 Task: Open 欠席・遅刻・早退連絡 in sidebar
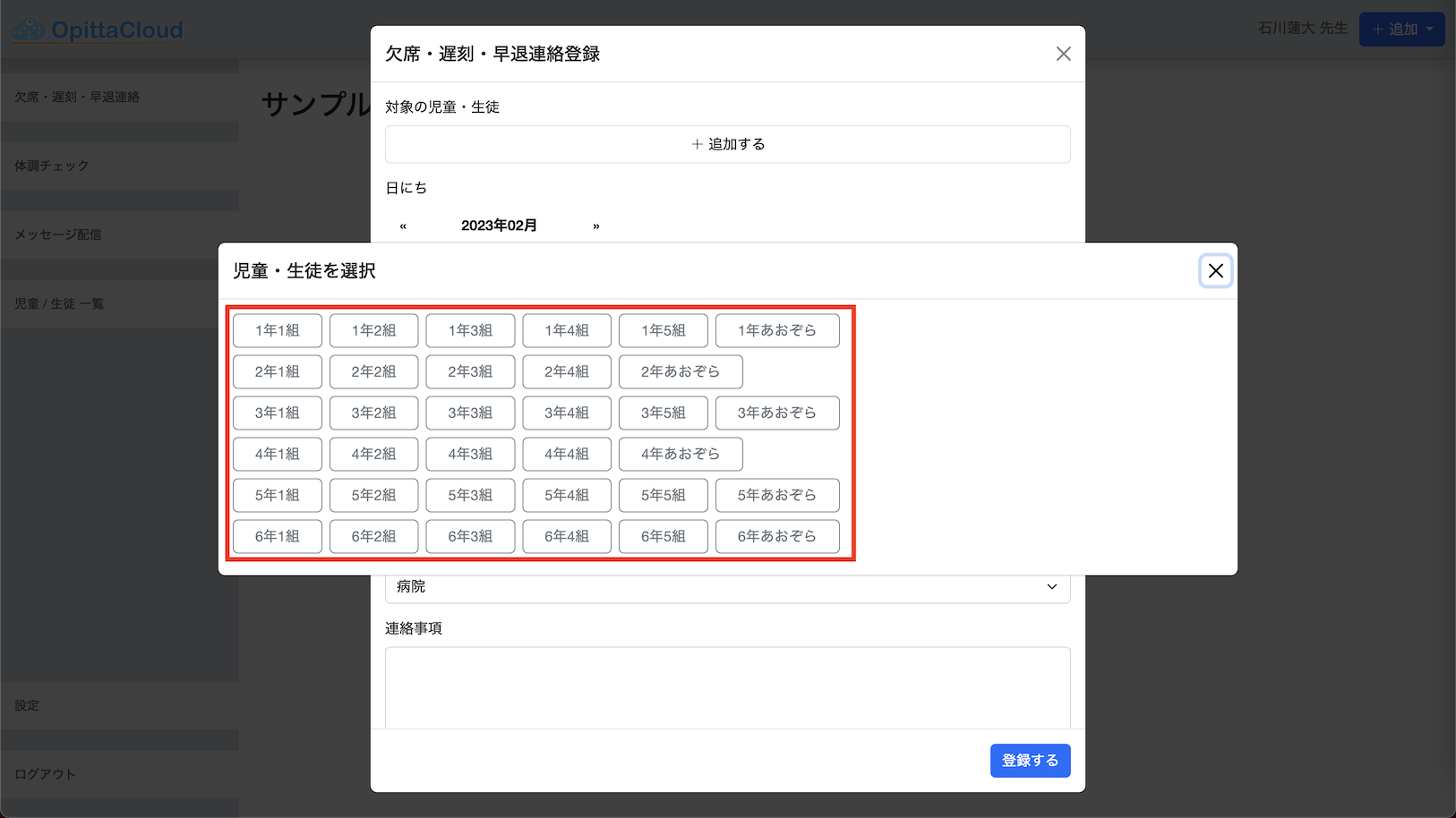[x=119, y=97]
